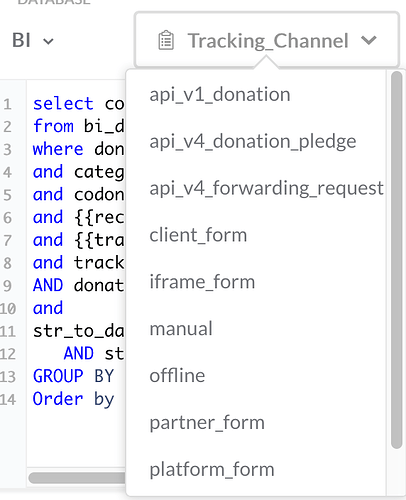Click line number 13 in the gutter
406x500 pixels.
pos(8,377)
